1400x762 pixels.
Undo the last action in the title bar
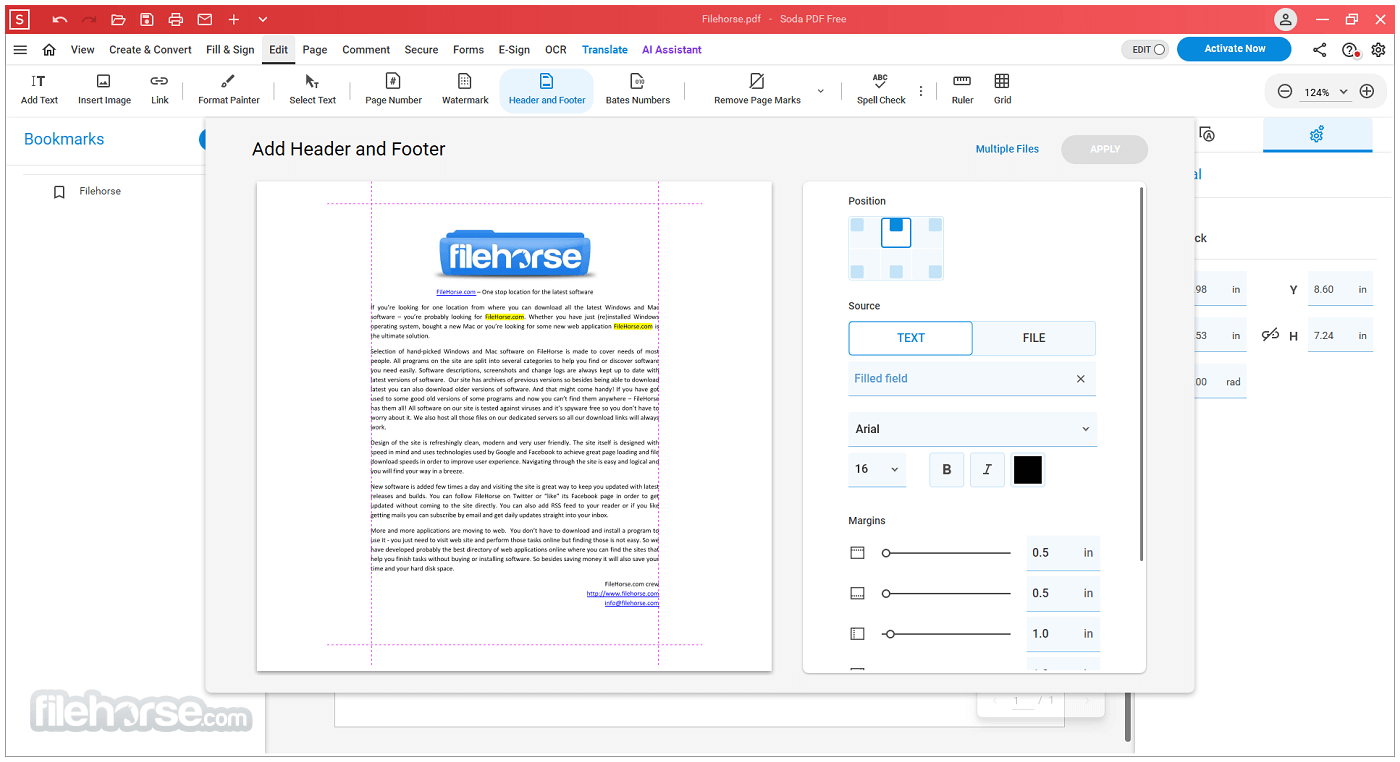60,20
